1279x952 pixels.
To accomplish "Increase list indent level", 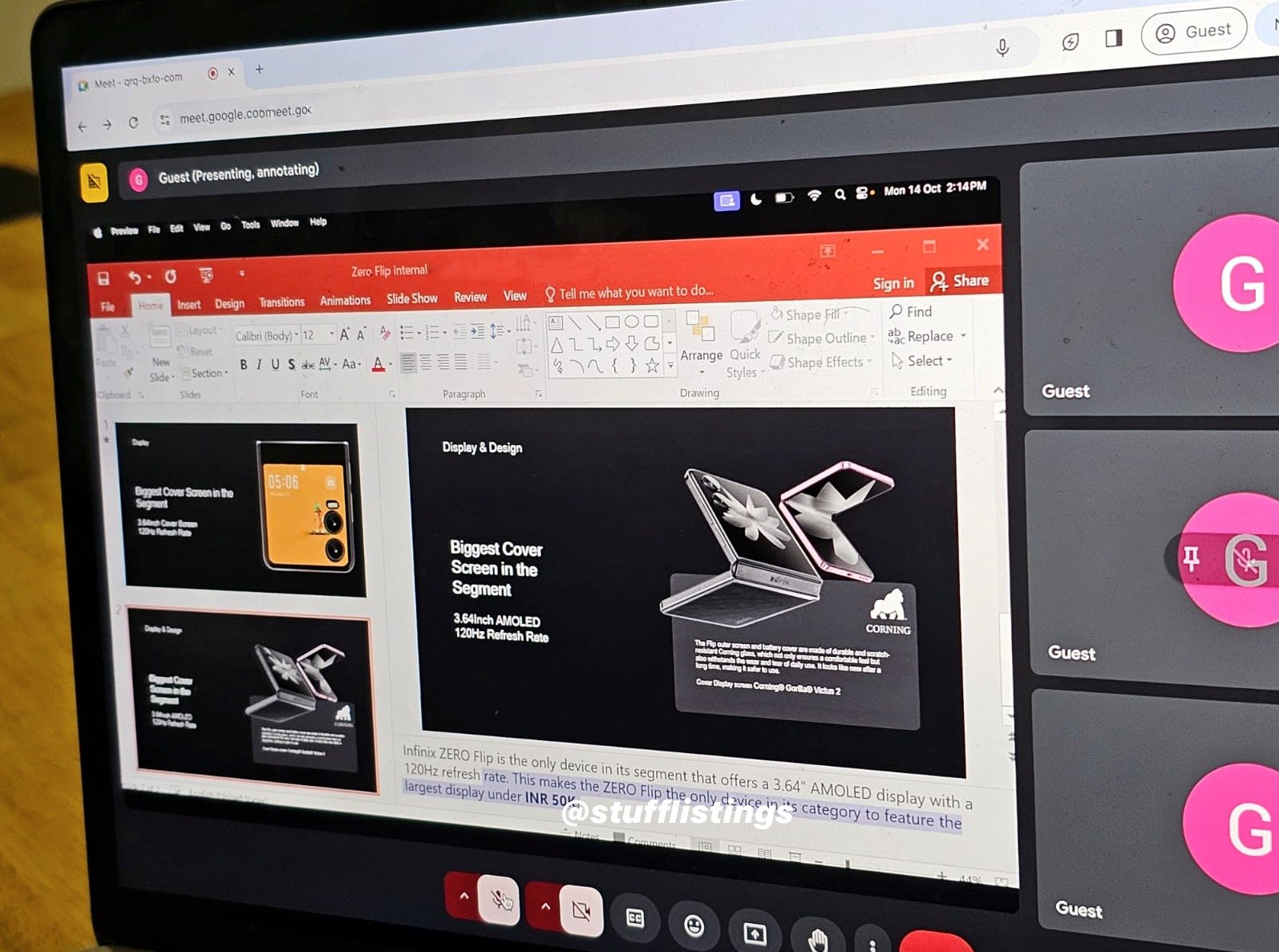I will click(478, 331).
